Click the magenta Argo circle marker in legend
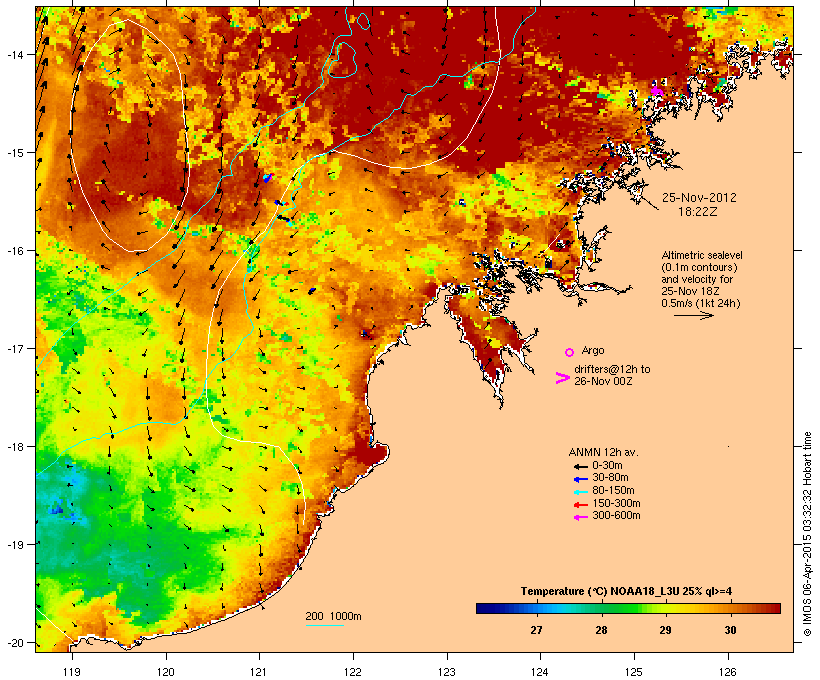Image resolution: width=820 pixels, height=680 pixels. coord(570,352)
